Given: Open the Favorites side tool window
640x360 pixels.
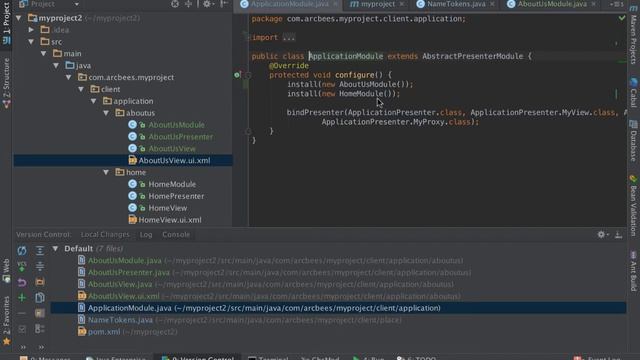Looking at the screenshot, I should (x=6, y=321).
